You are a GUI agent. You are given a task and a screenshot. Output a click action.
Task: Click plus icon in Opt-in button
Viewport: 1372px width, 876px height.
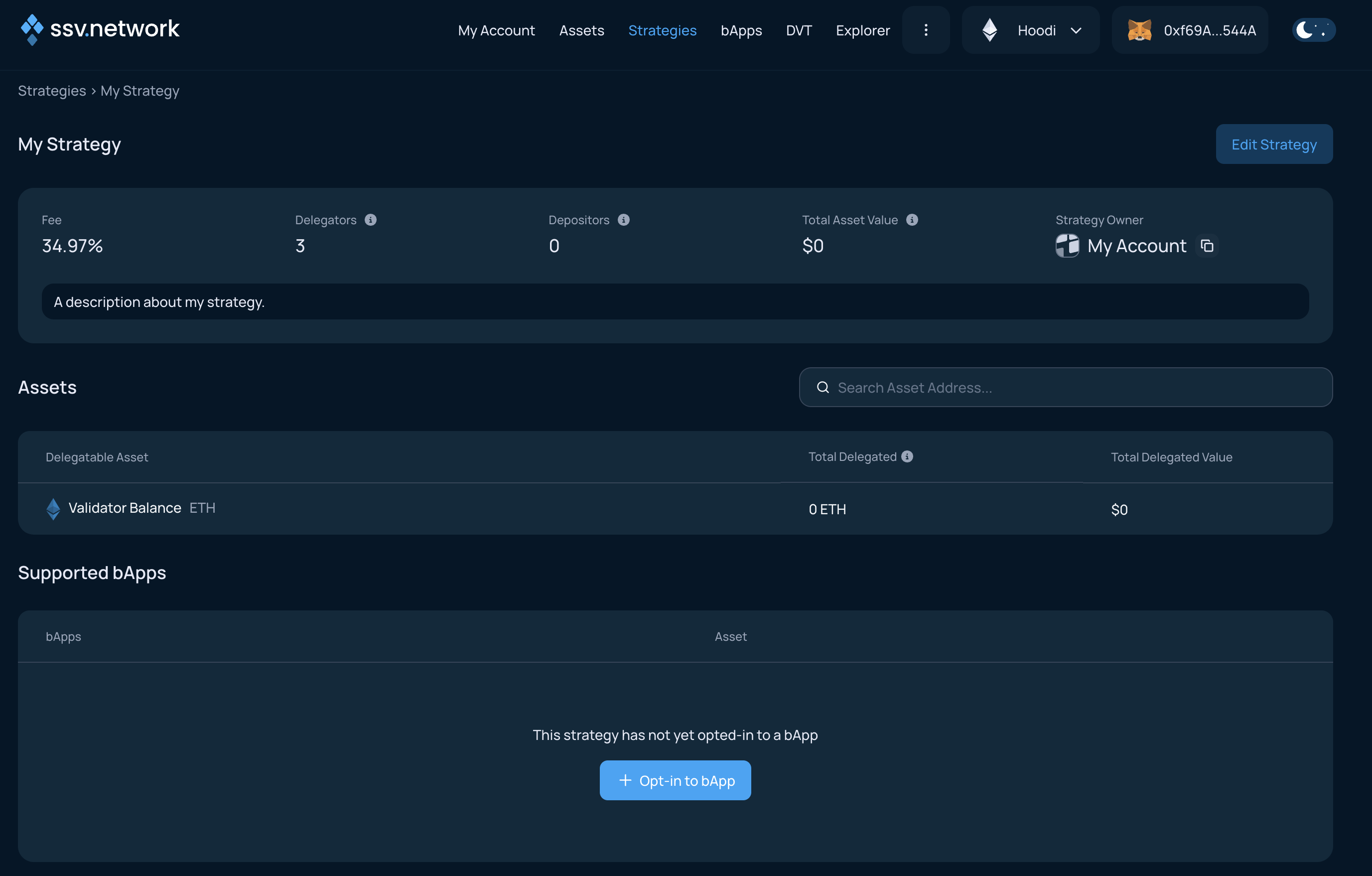[x=625, y=780]
